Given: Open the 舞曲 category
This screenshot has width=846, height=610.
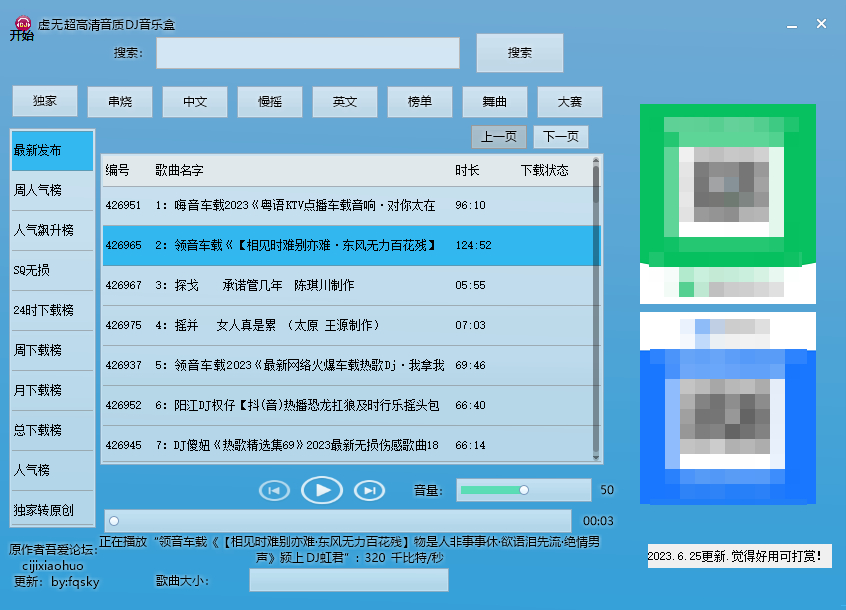Looking at the screenshot, I should click(x=495, y=101).
